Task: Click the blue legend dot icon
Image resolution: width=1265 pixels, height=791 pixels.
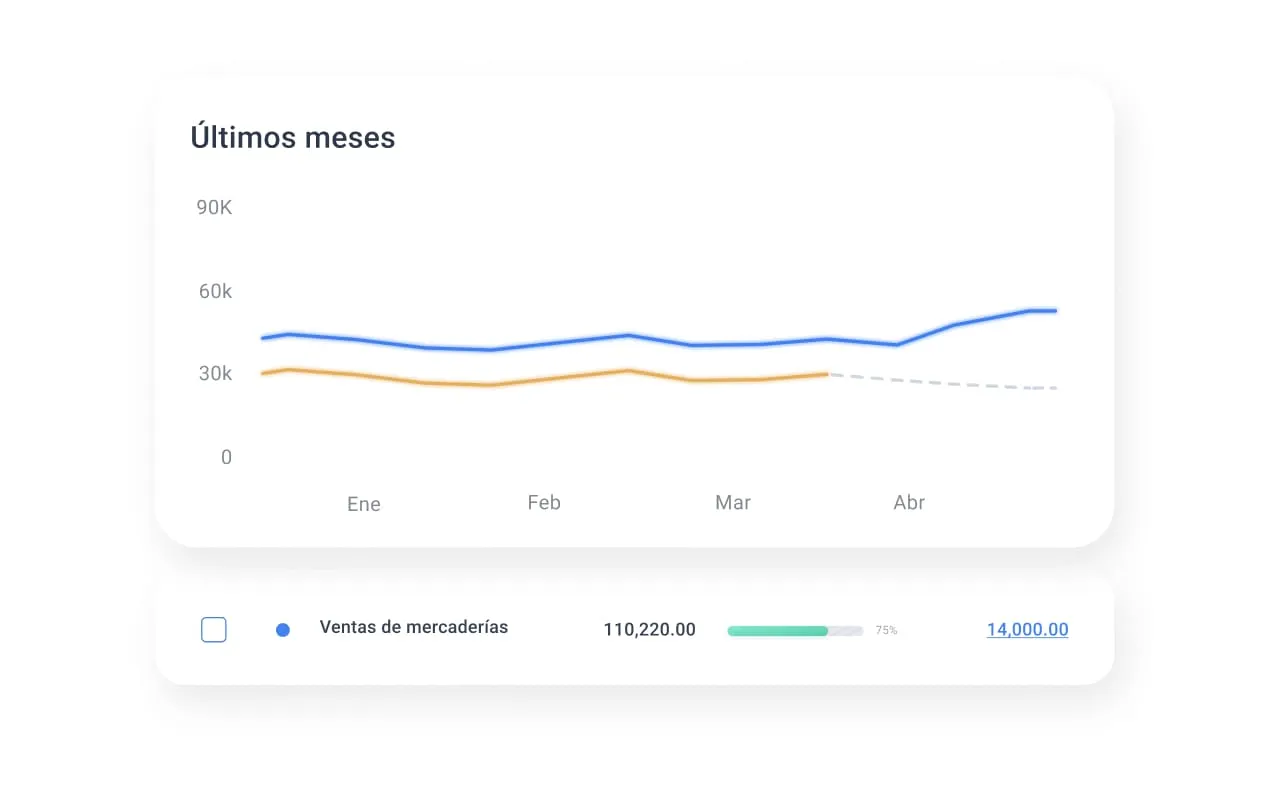Action: click(283, 629)
